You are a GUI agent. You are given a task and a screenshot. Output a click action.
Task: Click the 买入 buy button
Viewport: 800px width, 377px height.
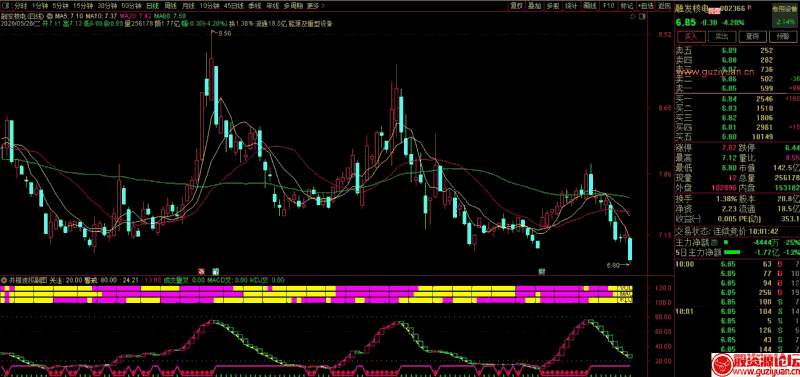click(690, 37)
